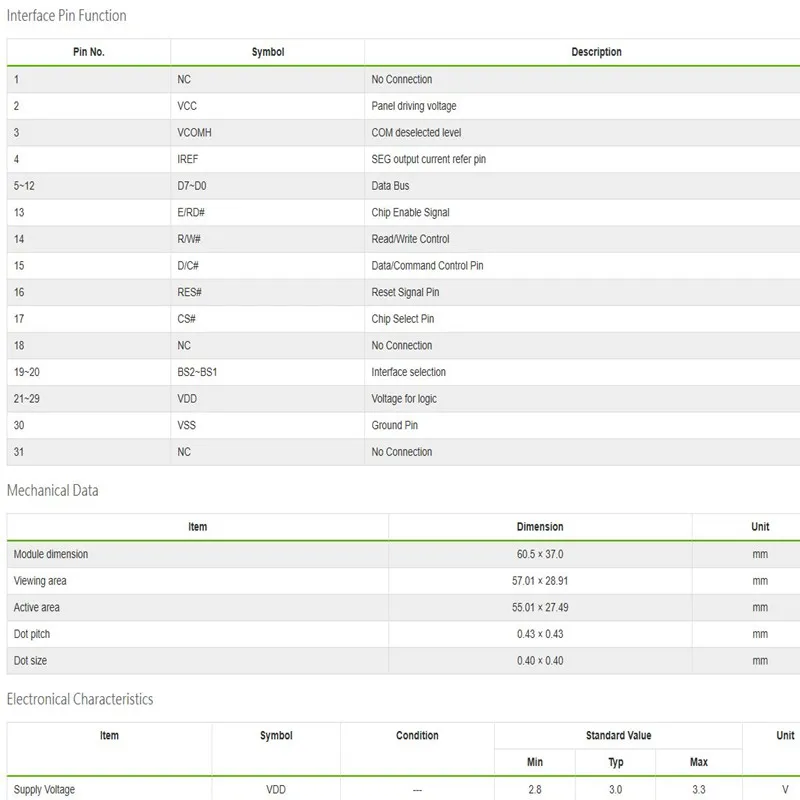Viewport: 800px width, 800px height.
Task: Click the Voltage for logic description
Action: pyautogui.click(x=404, y=399)
